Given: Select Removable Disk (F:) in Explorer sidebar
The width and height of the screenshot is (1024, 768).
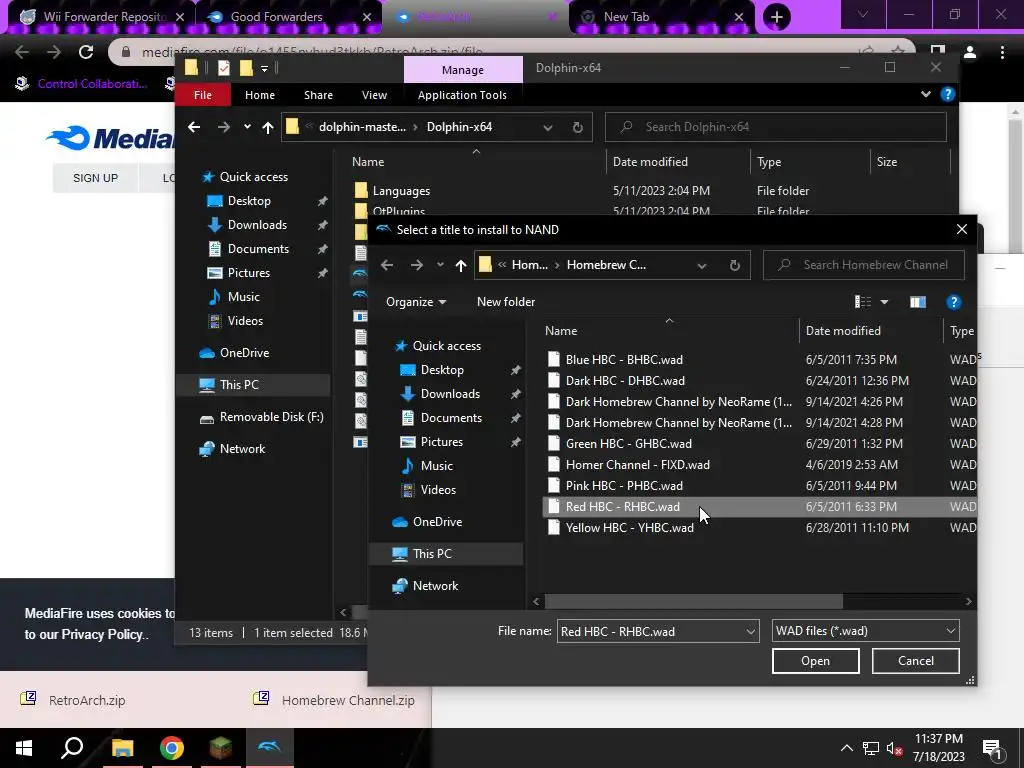Looking at the screenshot, I should coord(261,417).
